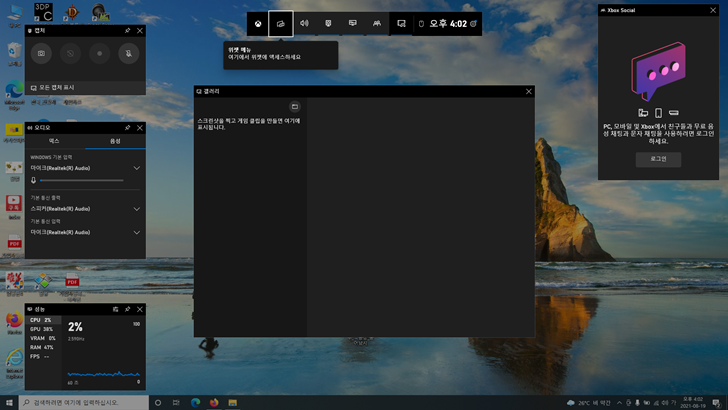Open captures folder icon in Gallery

click(x=294, y=107)
